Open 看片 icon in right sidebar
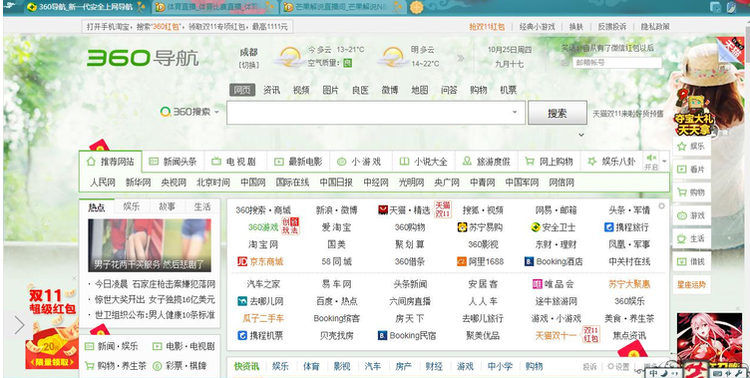Screen dimensions: 750x378 [x=681, y=169]
